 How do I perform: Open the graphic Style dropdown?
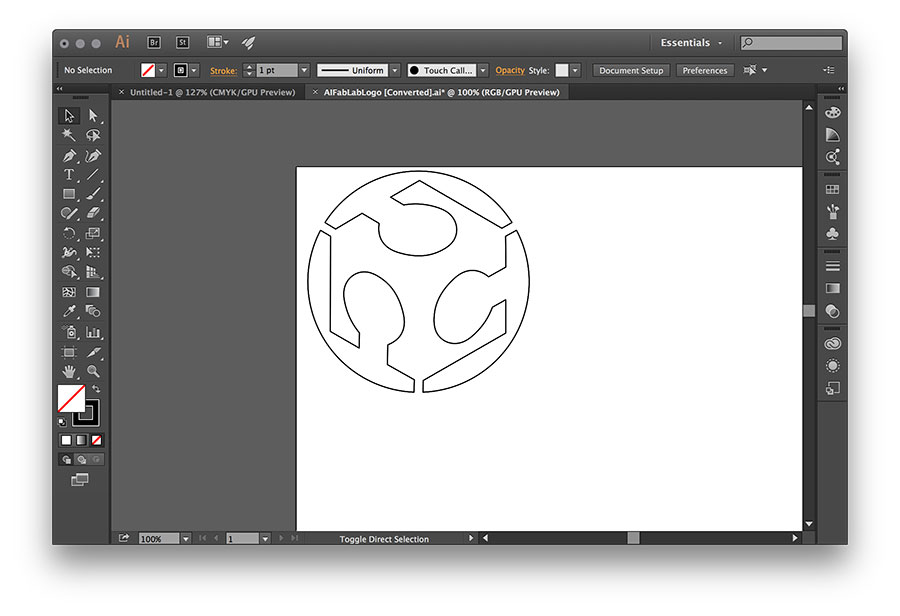coord(575,70)
